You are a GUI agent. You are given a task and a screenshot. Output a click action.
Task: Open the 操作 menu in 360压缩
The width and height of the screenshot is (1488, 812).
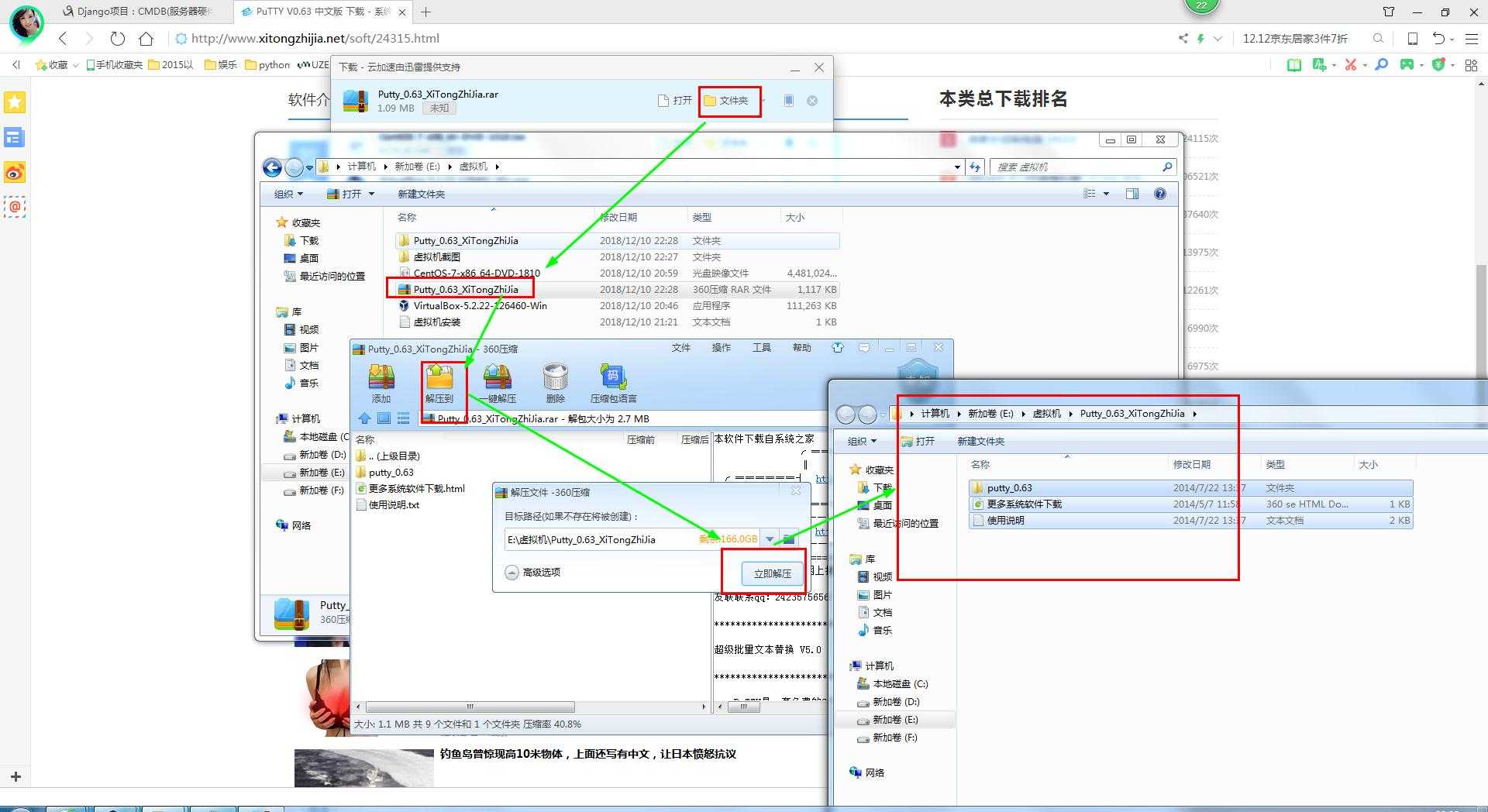[721, 348]
